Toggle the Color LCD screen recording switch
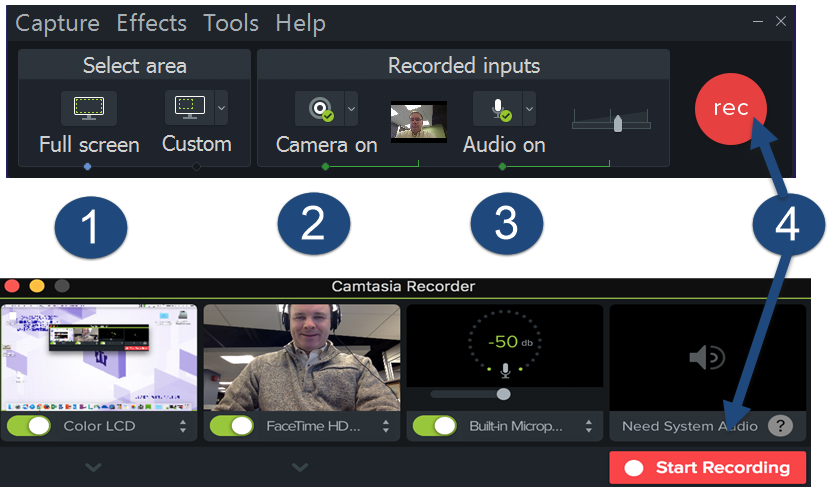The image size is (830, 487). point(29,426)
